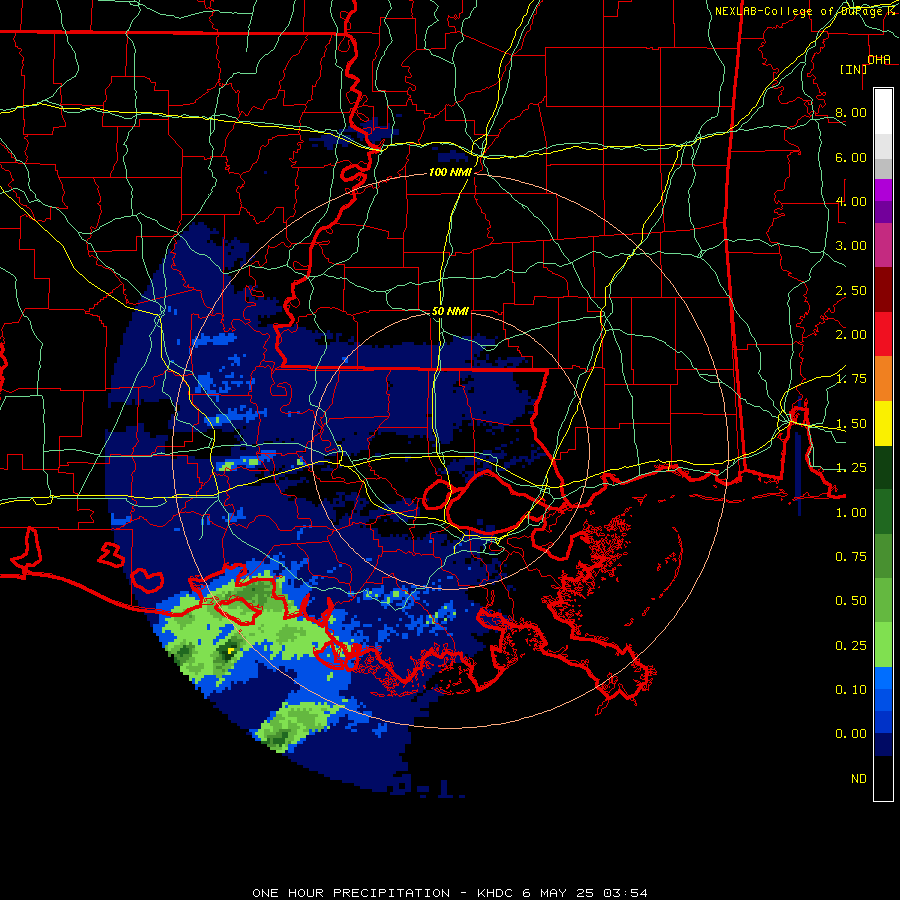Click the 1.00 legend value
The image size is (900, 900).
pyautogui.click(x=851, y=513)
